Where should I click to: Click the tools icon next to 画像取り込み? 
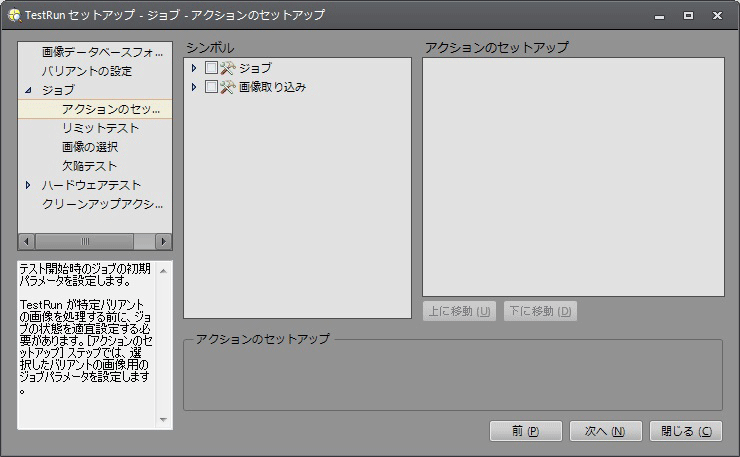point(227,87)
